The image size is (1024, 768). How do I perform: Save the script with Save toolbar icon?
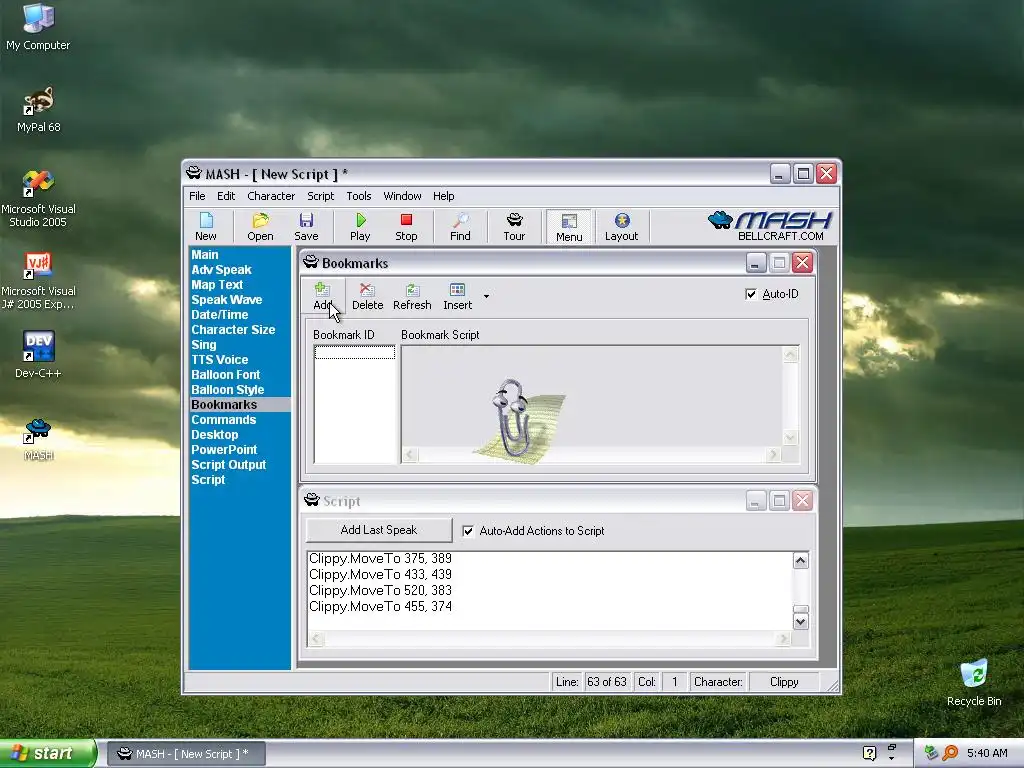(306, 227)
